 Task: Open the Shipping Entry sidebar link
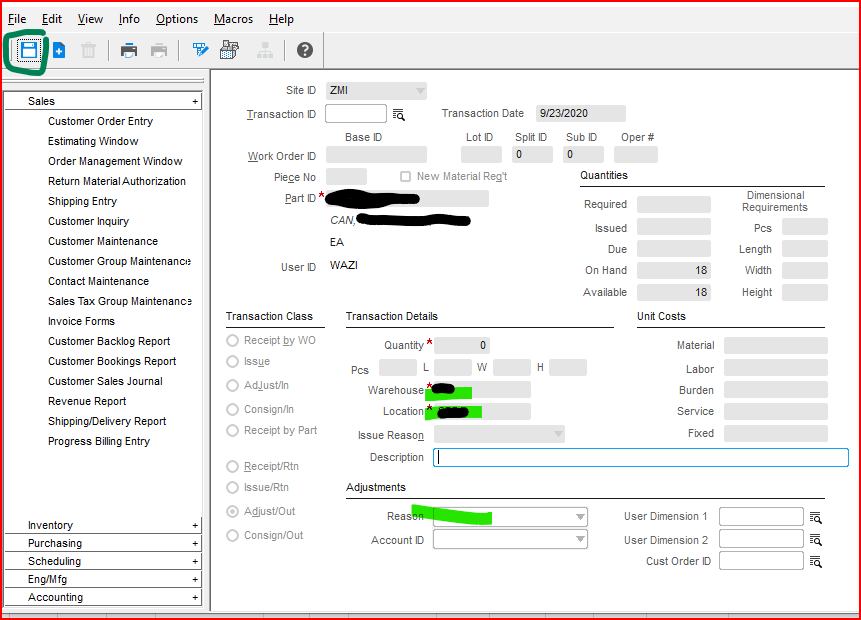(82, 201)
